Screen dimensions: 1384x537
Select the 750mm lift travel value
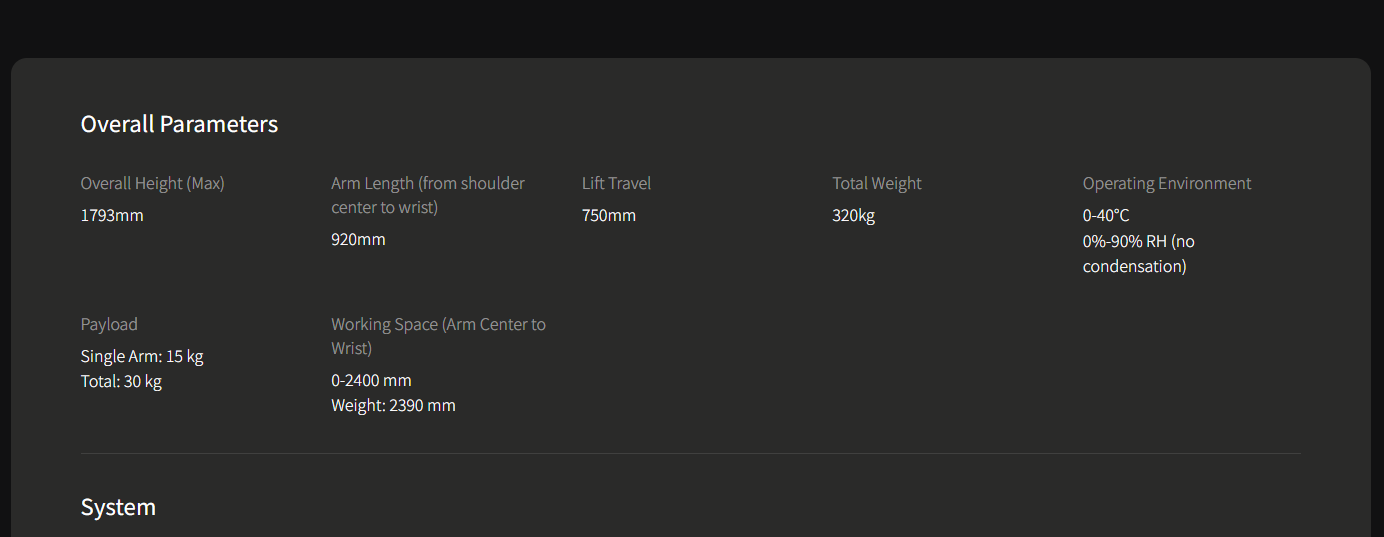click(609, 215)
